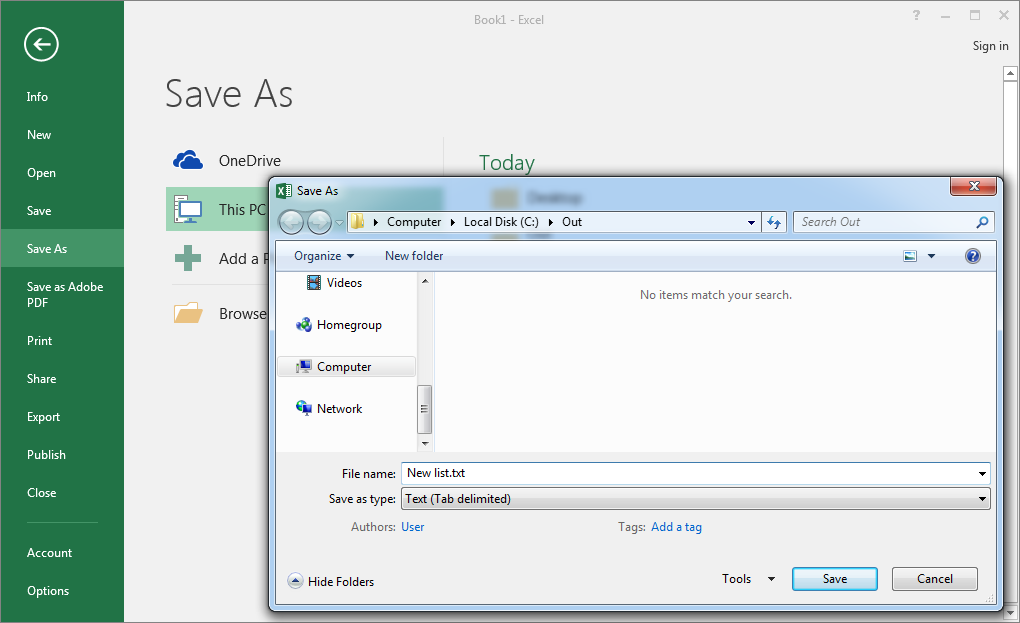Click the Sign in link
Viewport: 1020px width, 623px height.
[x=990, y=46]
